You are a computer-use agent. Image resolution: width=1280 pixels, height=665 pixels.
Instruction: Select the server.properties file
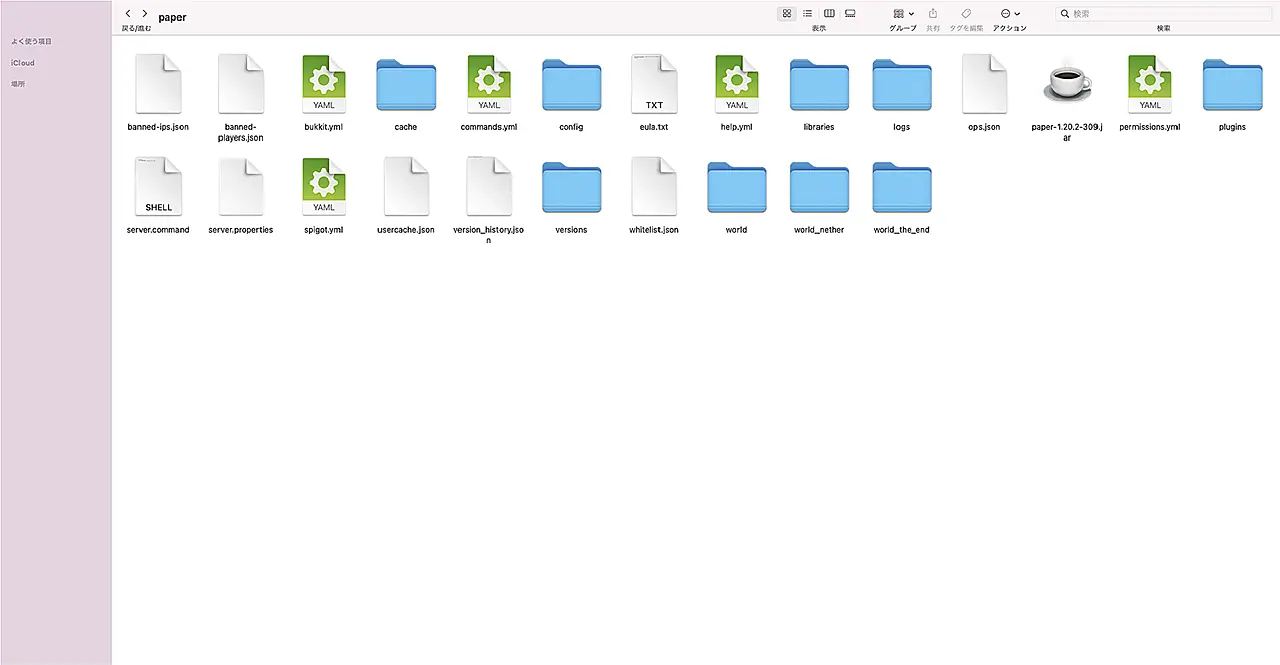click(x=240, y=187)
